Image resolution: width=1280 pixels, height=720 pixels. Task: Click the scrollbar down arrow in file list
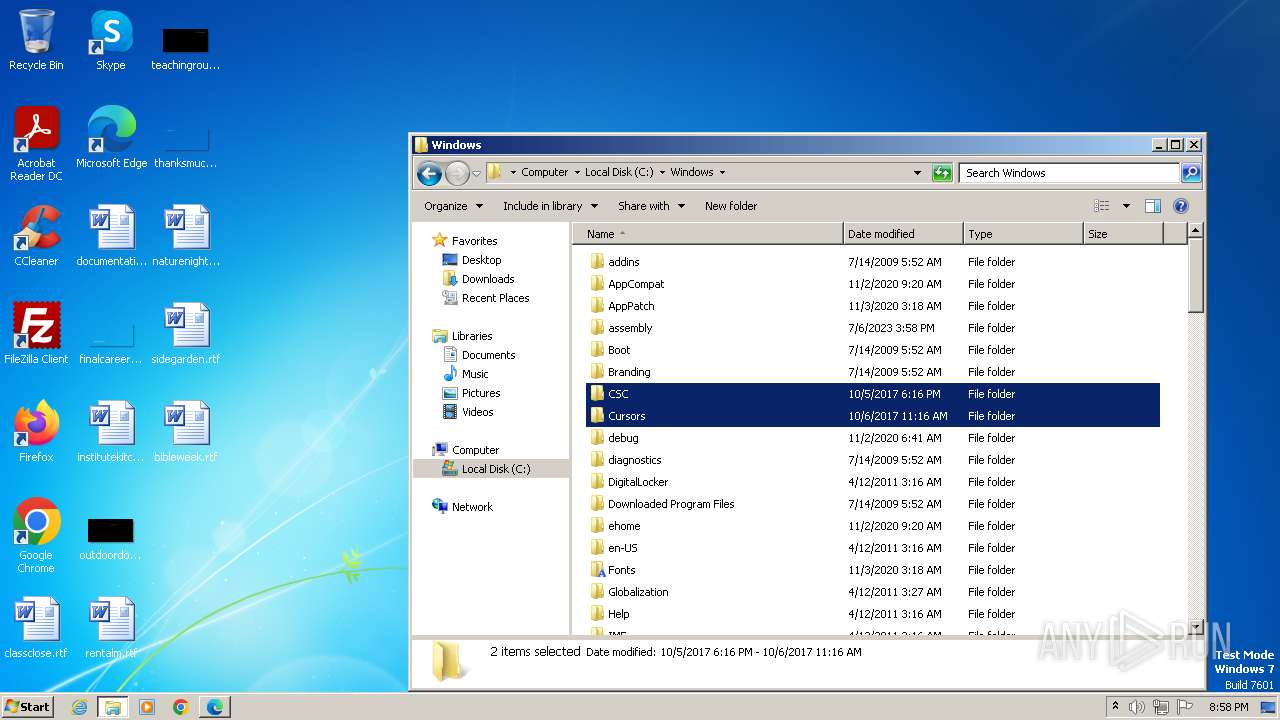tap(1195, 628)
